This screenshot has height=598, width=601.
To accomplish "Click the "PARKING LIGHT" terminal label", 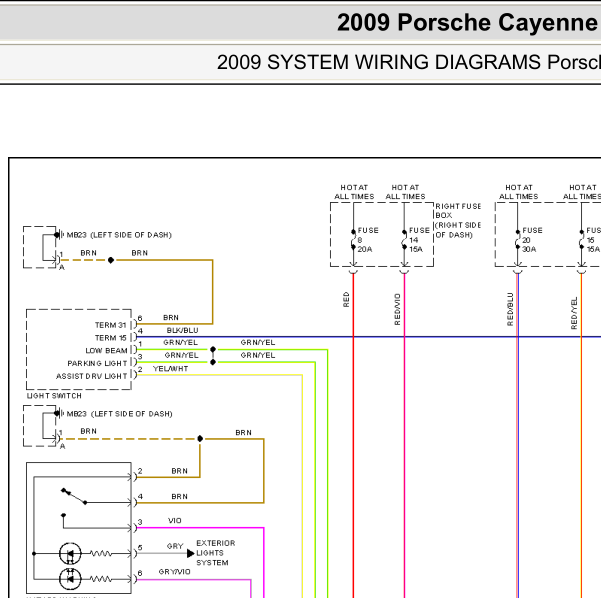I will click(x=97, y=363).
